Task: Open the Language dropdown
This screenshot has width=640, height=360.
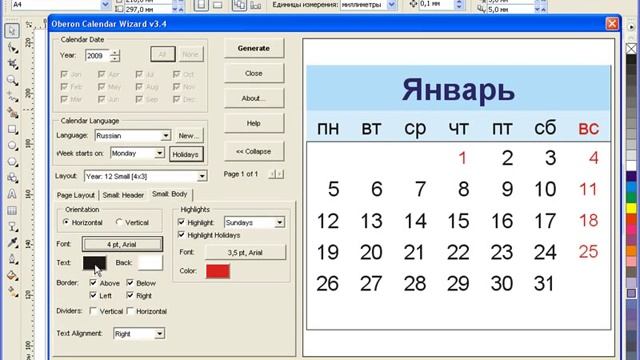Action: [x=166, y=136]
